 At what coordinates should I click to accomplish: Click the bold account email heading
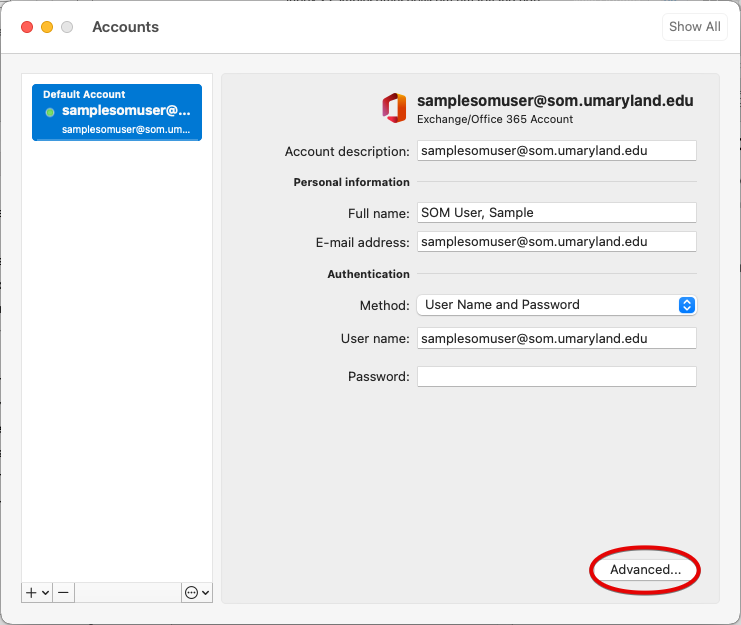tap(554, 101)
